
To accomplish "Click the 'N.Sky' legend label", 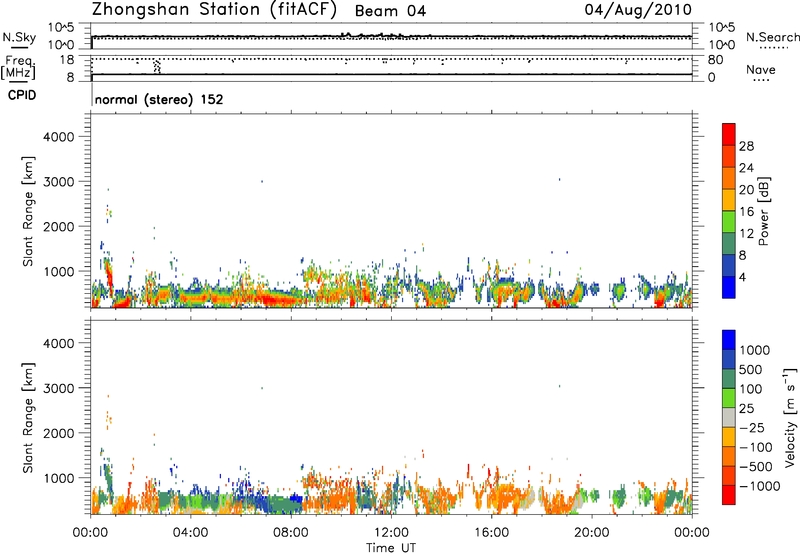I will coord(19,37).
